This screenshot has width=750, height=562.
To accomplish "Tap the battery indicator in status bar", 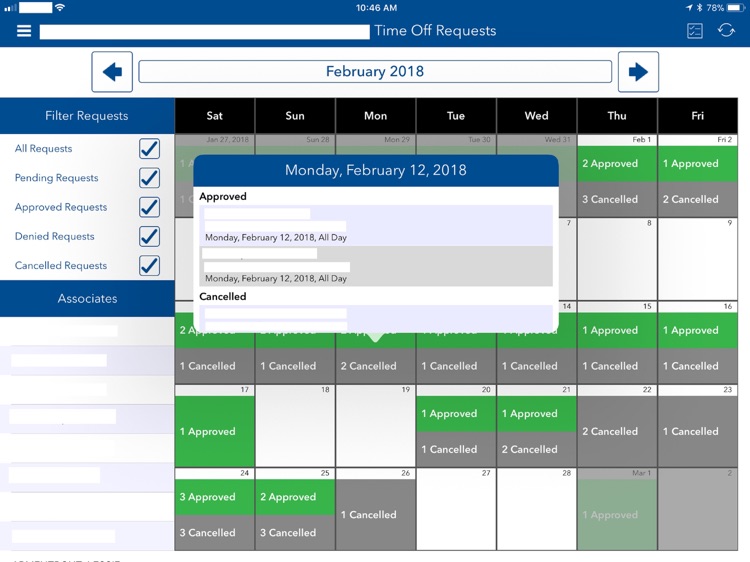I will (736, 8).
